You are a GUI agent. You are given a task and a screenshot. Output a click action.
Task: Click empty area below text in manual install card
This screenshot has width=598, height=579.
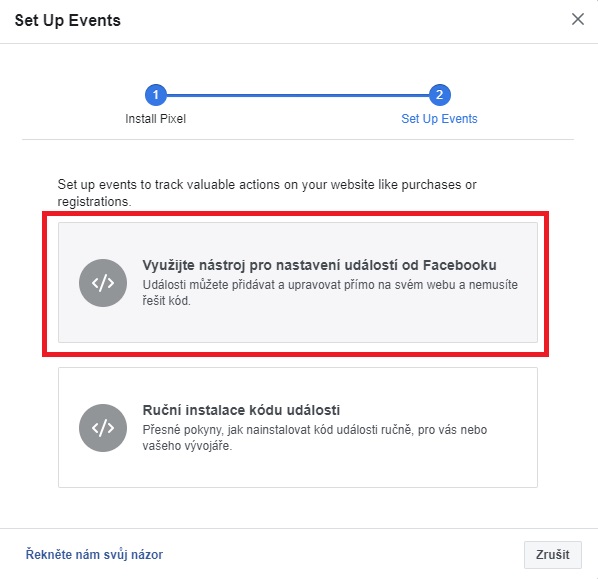[x=297, y=470]
